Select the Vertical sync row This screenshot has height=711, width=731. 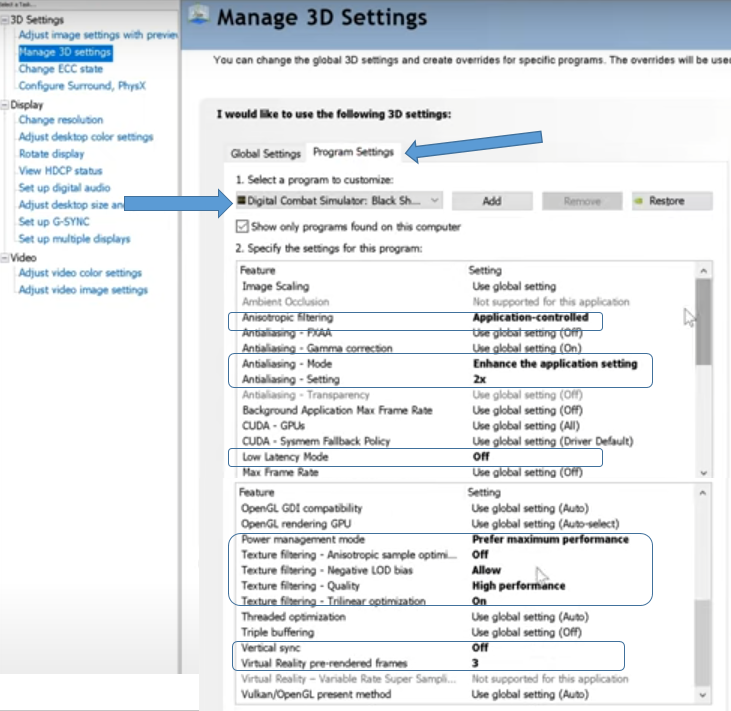click(465, 648)
